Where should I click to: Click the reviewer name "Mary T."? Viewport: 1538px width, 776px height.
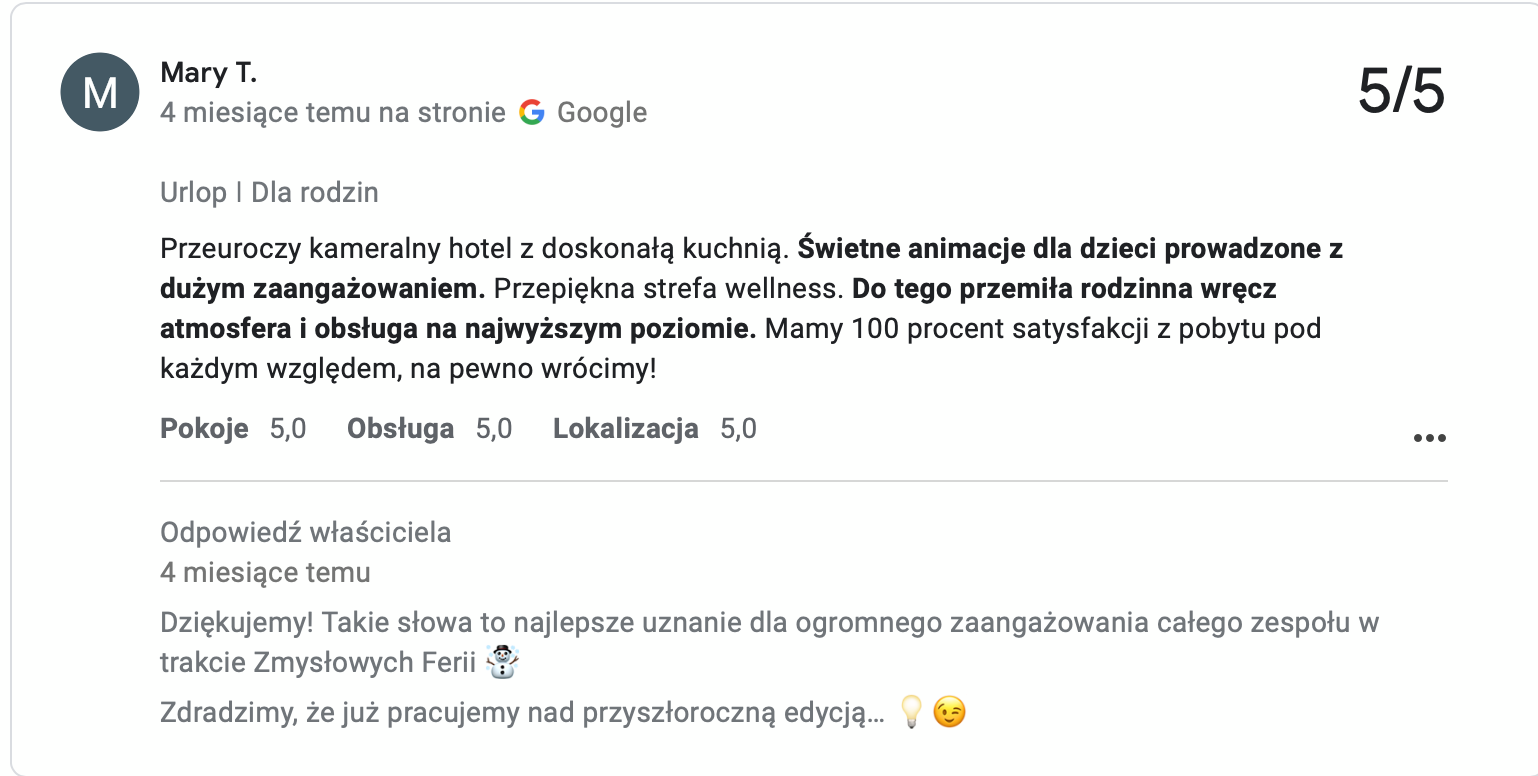point(209,72)
